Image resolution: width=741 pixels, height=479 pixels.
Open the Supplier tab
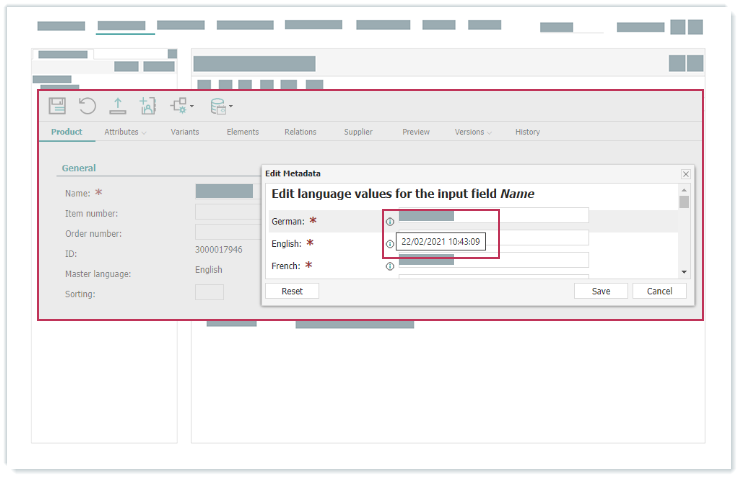coord(358,132)
